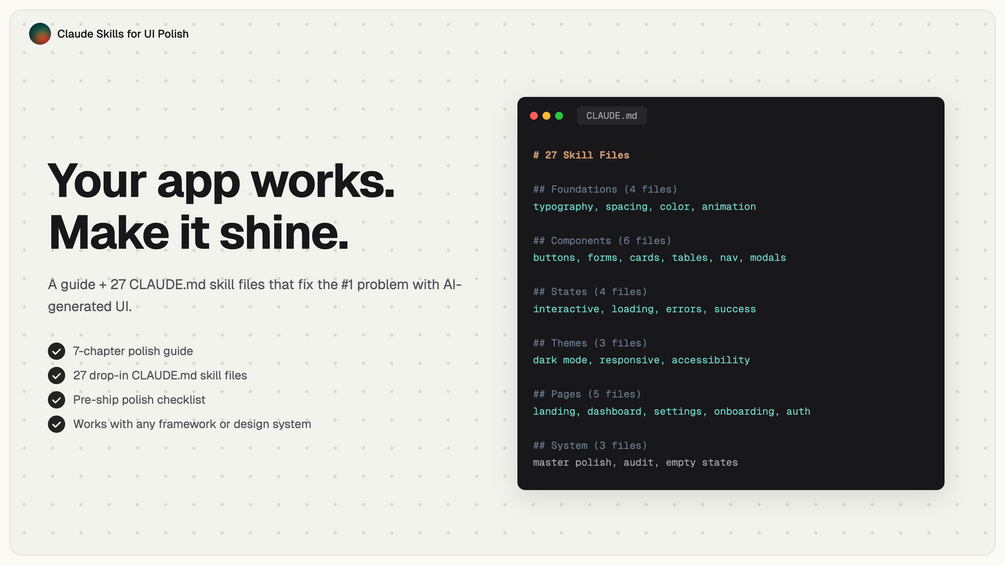
Task: Click the '## System (3 files)' line
Action: coord(590,445)
